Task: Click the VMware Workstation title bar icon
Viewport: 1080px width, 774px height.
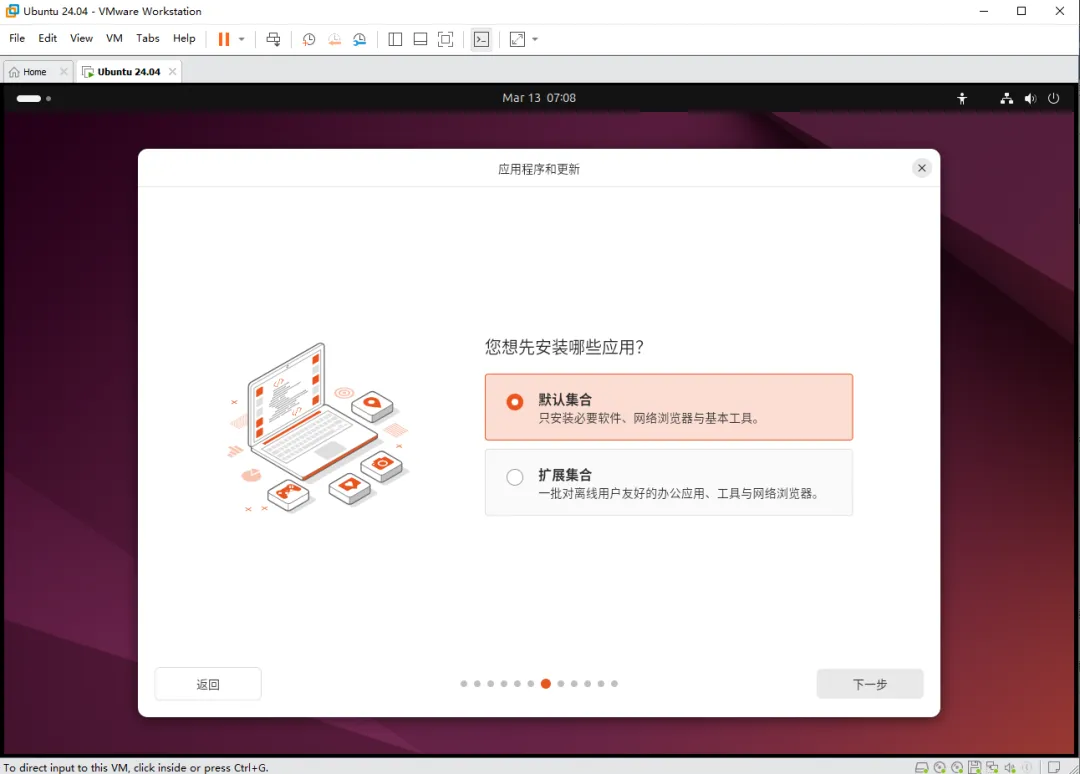Action: (12, 11)
